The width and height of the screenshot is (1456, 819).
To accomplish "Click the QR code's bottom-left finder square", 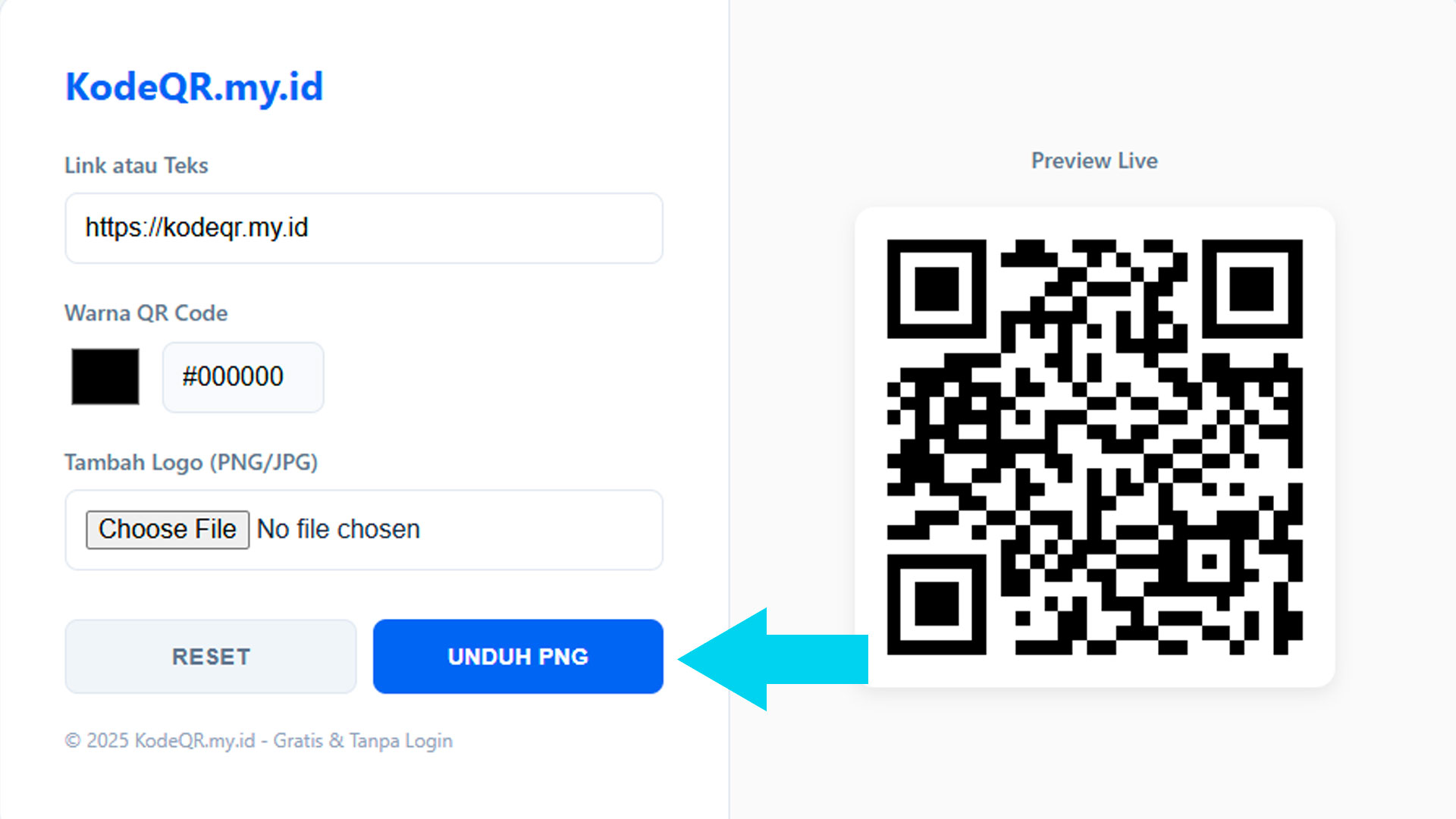I will [937, 604].
